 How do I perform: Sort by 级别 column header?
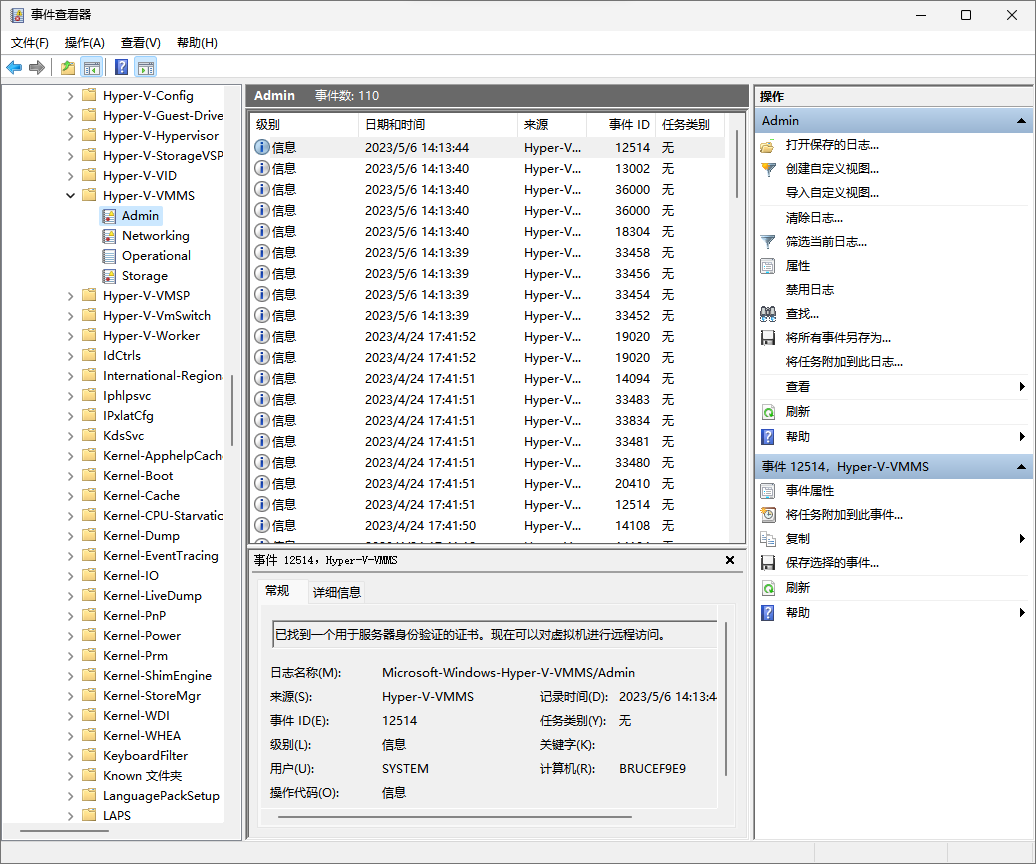point(304,125)
